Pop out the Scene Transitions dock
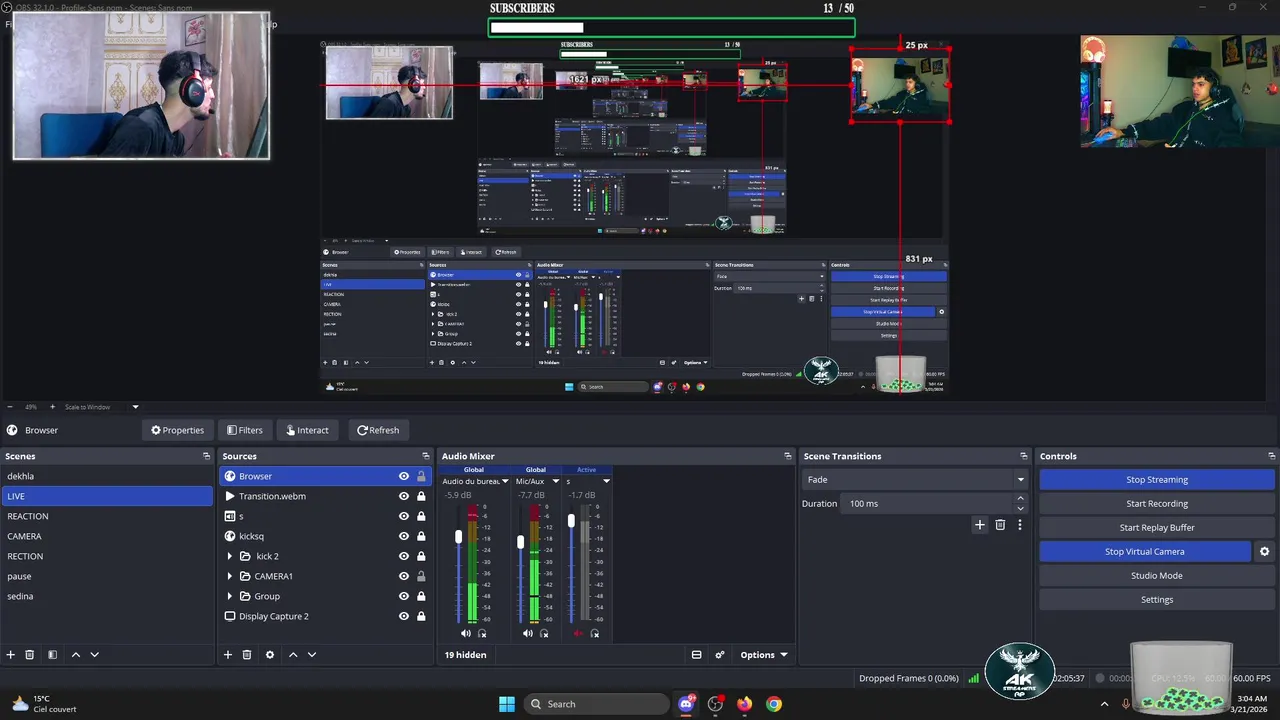 coord(1026,456)
